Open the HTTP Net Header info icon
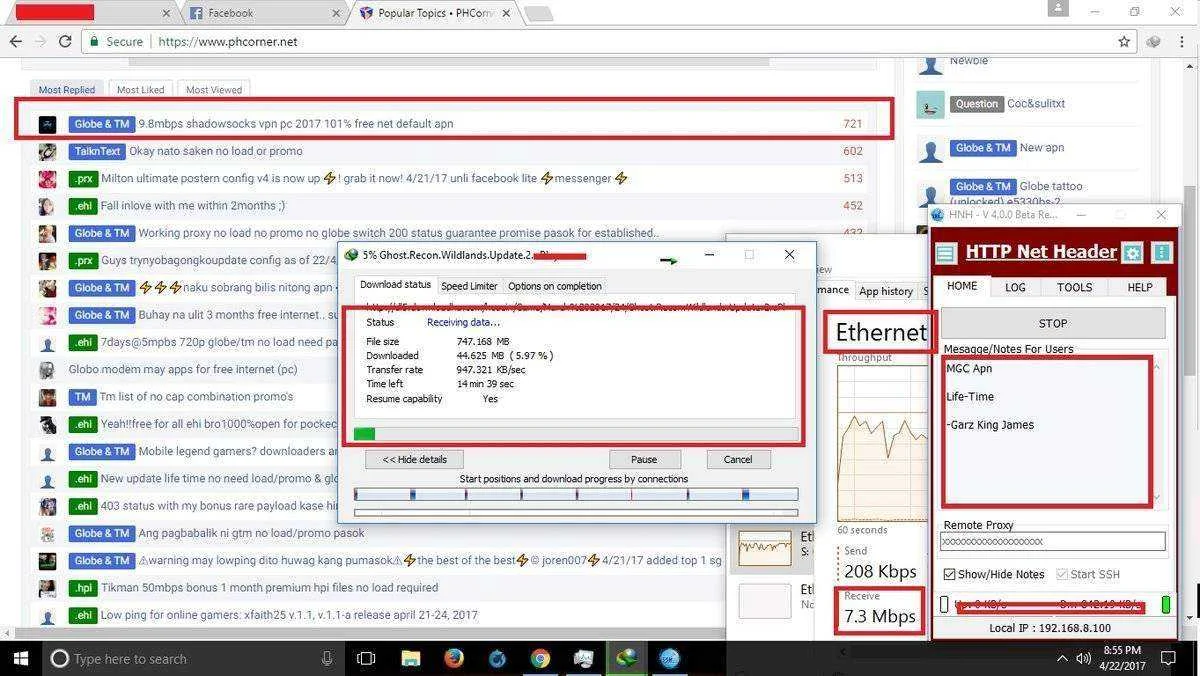The width and height of the screenshot is (1200, 676). 1161,253
